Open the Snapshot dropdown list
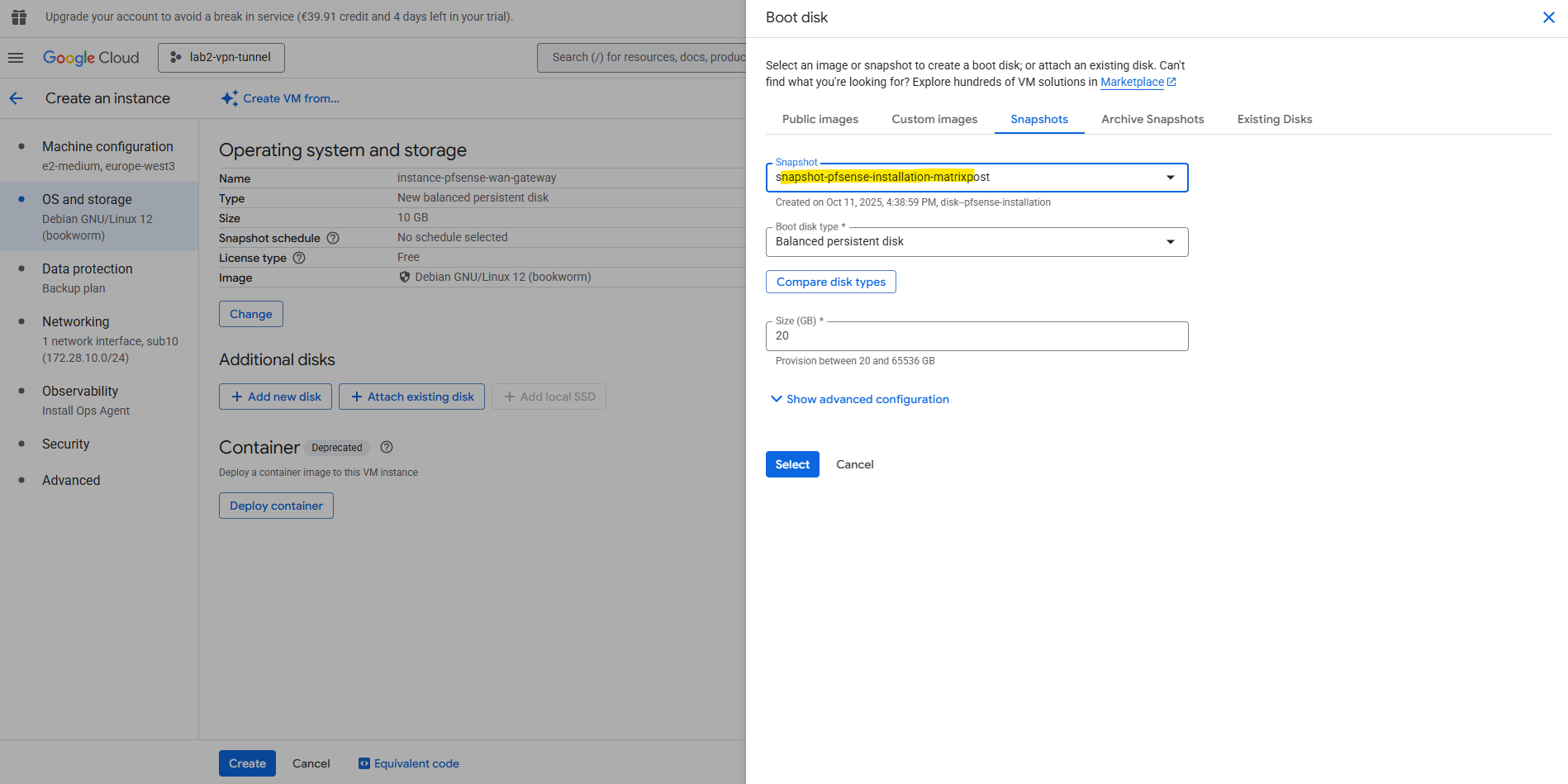 [1170, 178]
